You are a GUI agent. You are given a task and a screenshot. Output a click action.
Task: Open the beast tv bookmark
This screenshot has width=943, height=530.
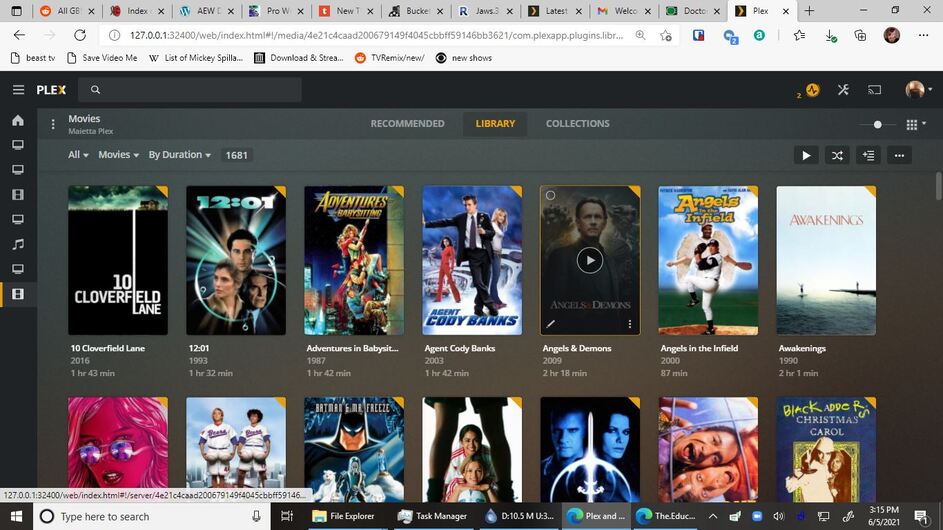33,58
